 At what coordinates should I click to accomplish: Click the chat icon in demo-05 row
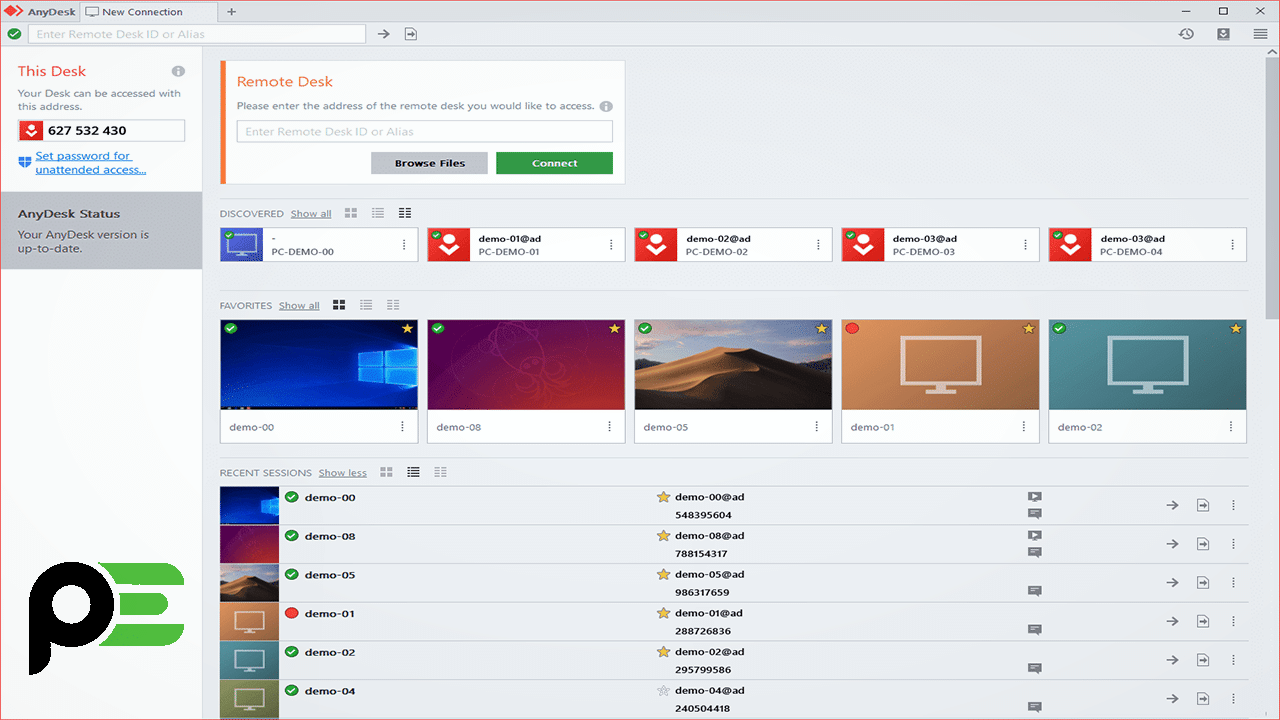(1034, 591)
